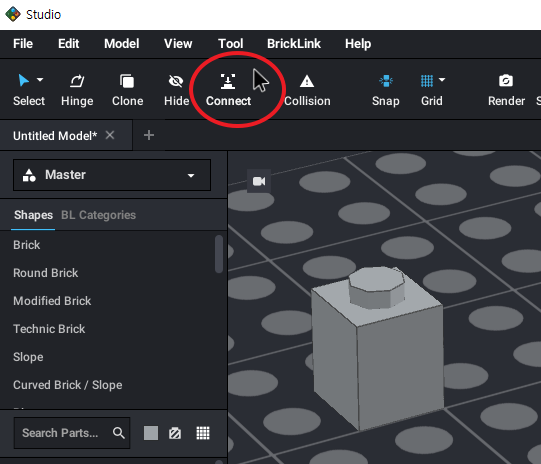Click the search magnifier icon
The width and height of the screenshot is (541, 464).
point(119,433)
